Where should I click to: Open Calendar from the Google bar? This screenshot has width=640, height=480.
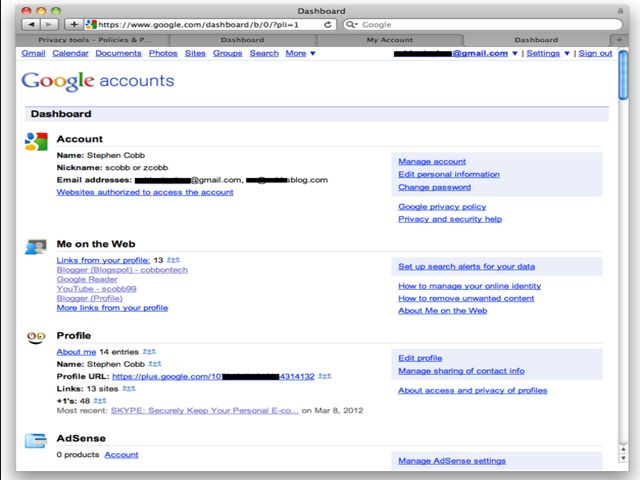(70, 53)
